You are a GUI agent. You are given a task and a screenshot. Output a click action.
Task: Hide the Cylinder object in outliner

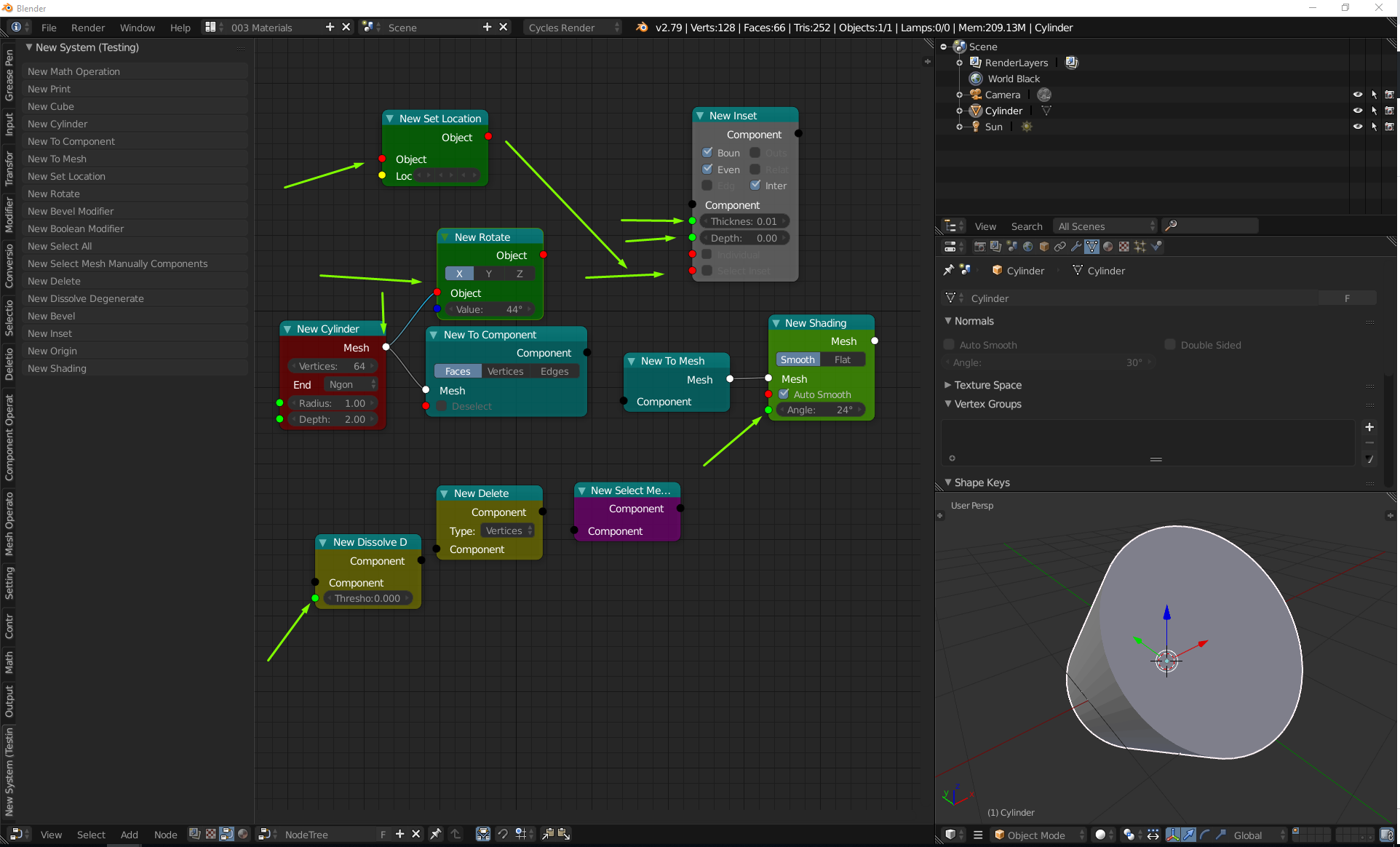tap(1357, 111)
